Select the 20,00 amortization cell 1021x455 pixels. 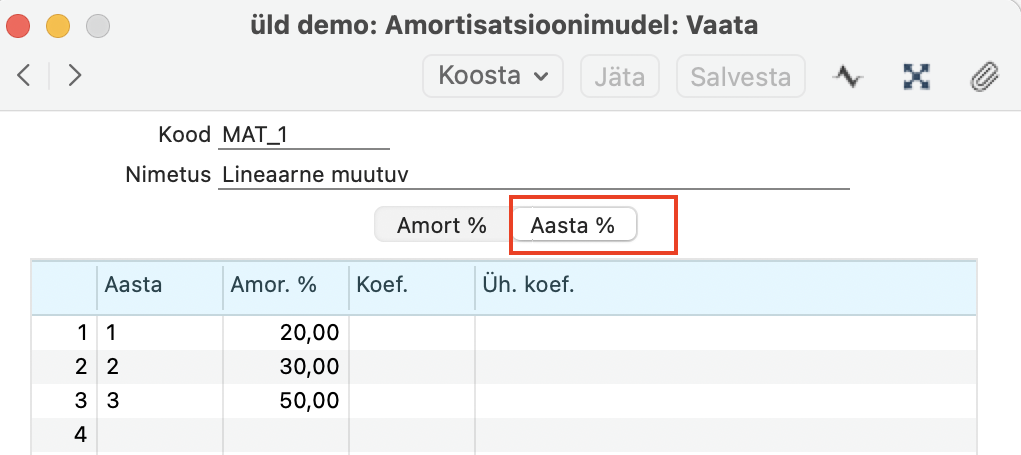tap(284, 332)
